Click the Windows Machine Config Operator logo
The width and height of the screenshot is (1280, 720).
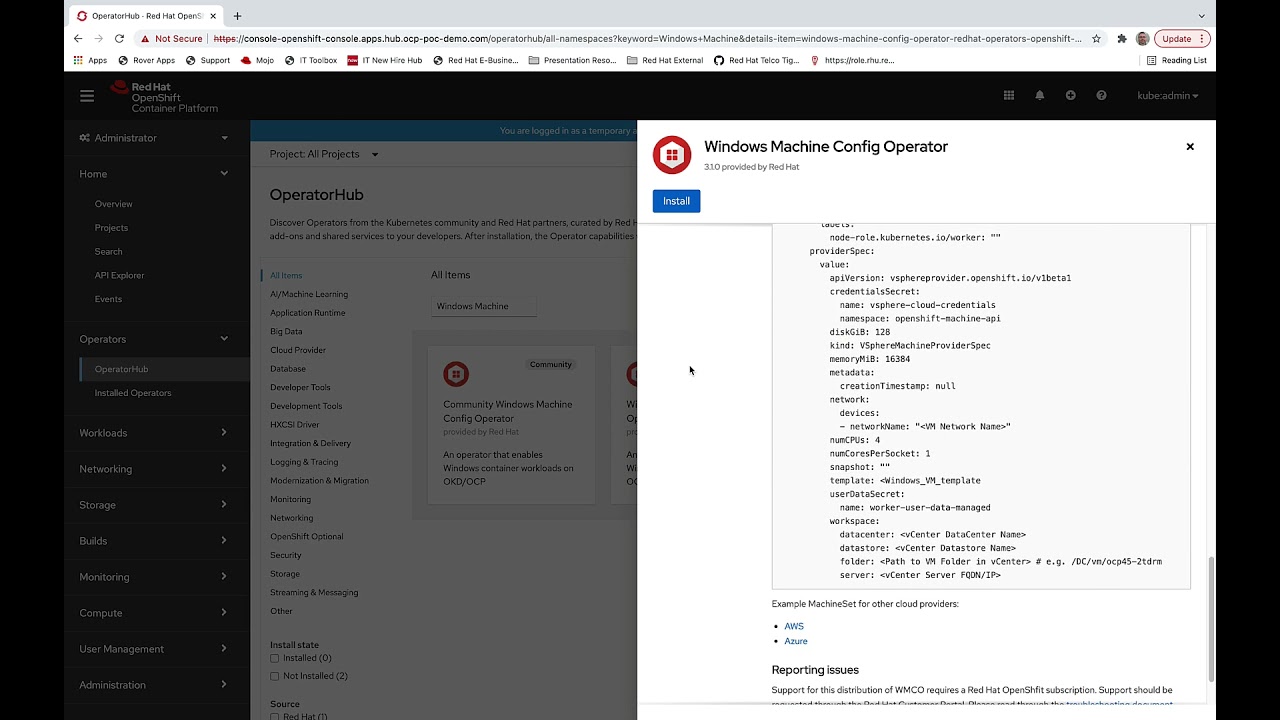pos(672,155)
